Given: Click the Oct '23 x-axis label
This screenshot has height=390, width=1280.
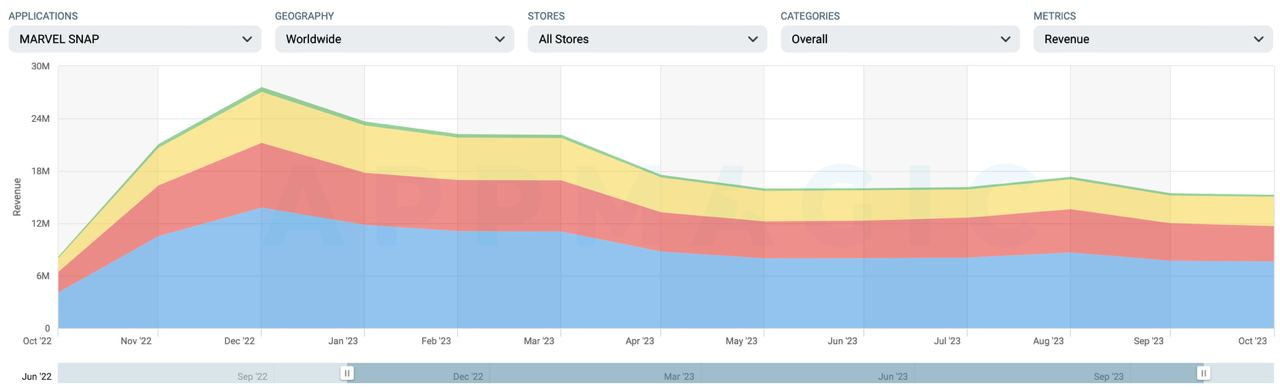Looking at the screenshot, I should pyautogui.click(x=1252, y=341).
